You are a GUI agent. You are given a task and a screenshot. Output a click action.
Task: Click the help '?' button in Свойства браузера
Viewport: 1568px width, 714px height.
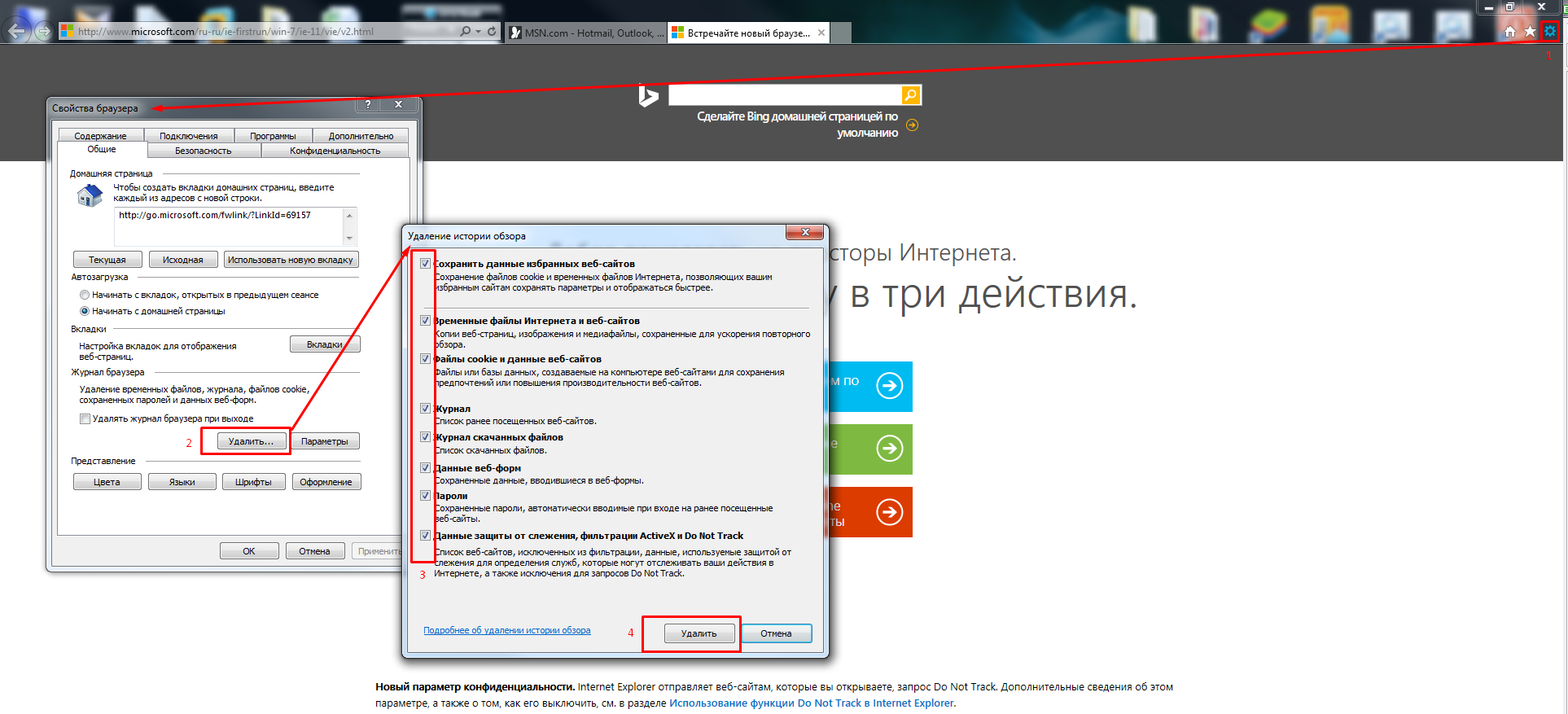[x=368, y=104]
